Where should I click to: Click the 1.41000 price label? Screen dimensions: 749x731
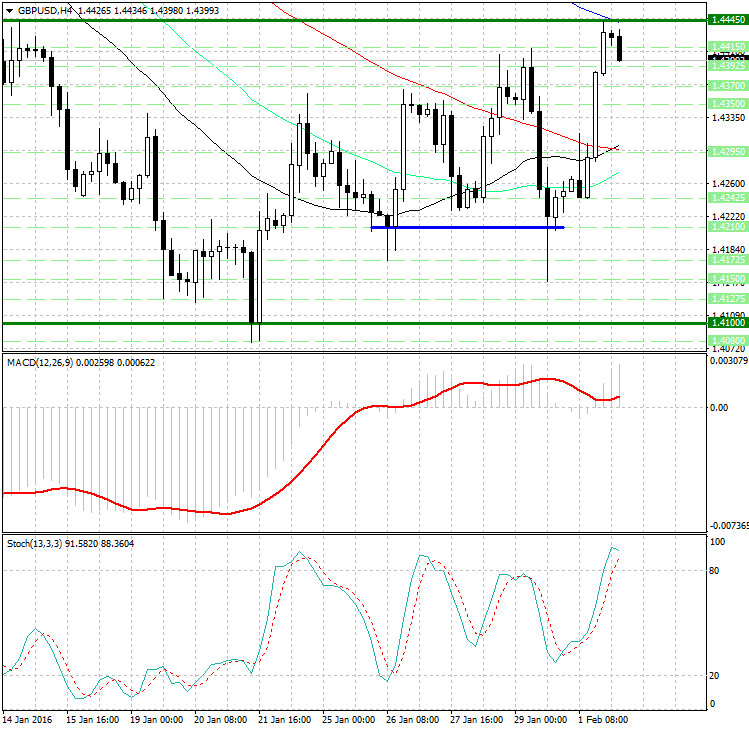pyautogui.click(x=728, y=323)
